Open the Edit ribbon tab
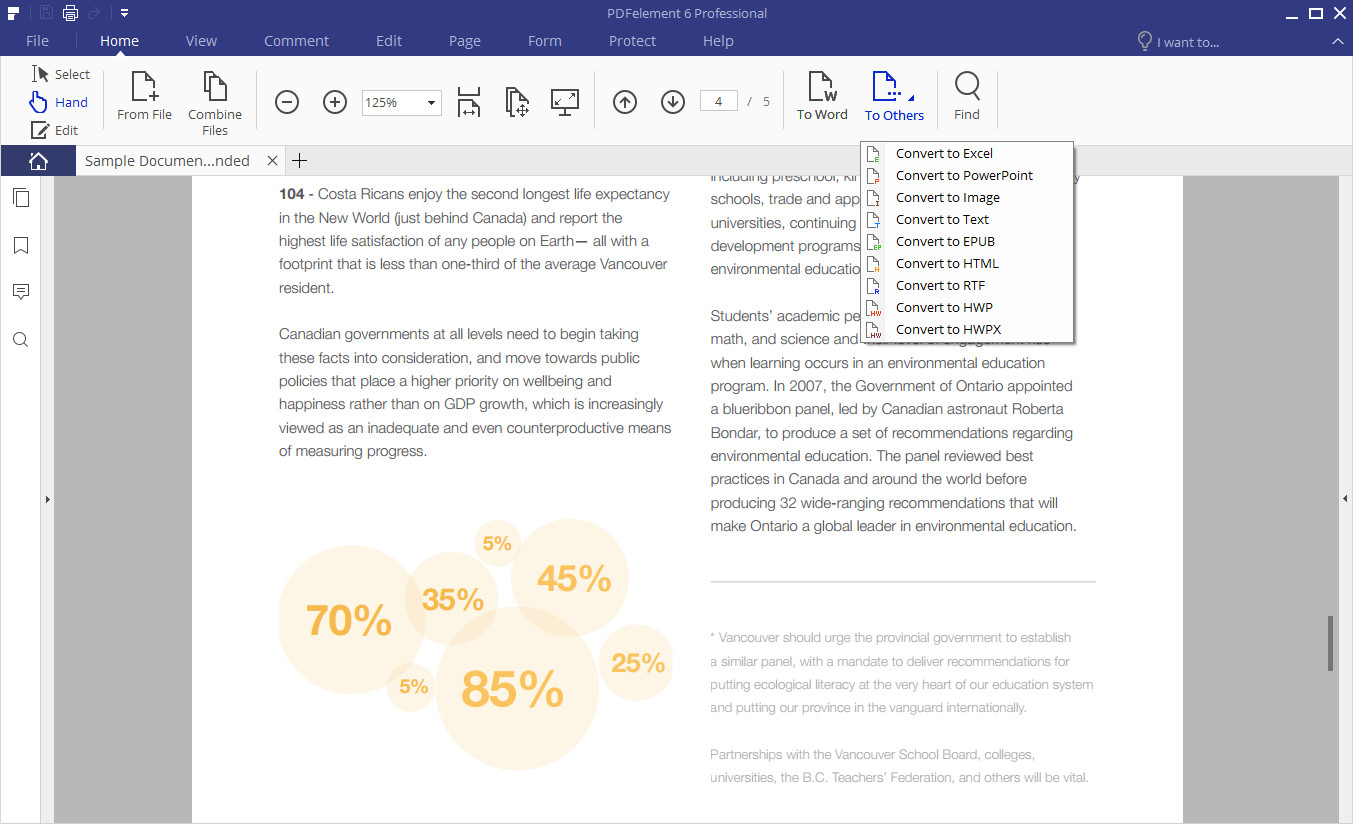Image resolution: width=1353 pixels, height=824 pixels. click(x=389, y=41)
